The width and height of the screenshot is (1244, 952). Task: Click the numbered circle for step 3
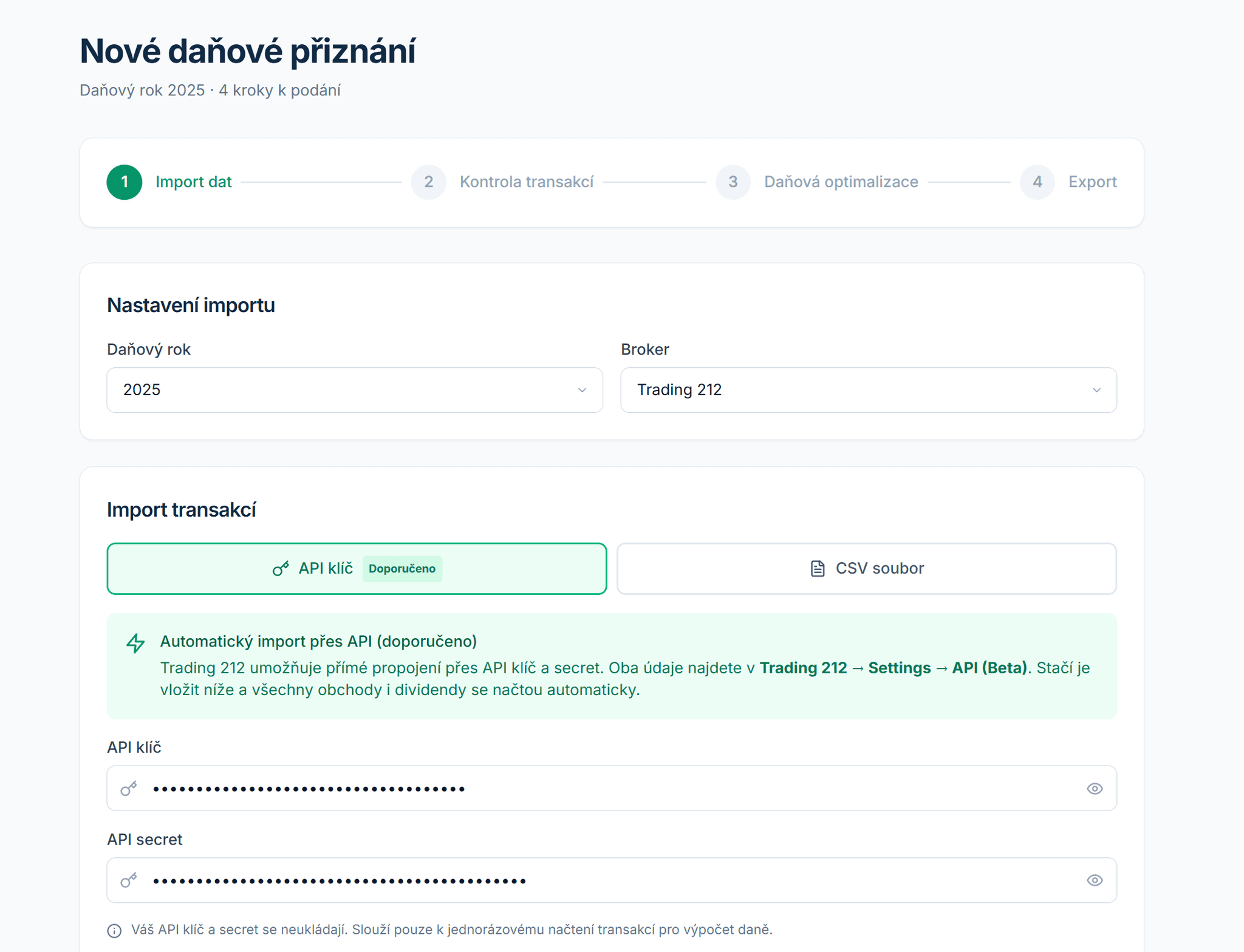tap(733, 182)
